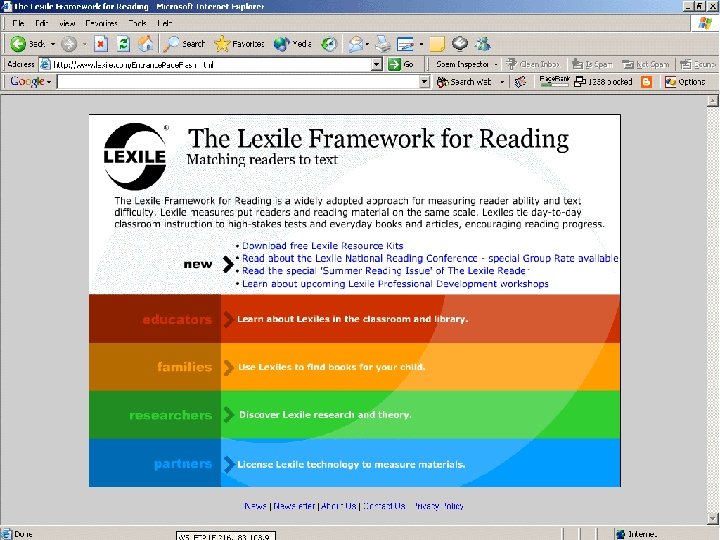The height and width of the screenshot is (540, 720).
Task: Select the blue partners section
Action: tap(354, 463)
